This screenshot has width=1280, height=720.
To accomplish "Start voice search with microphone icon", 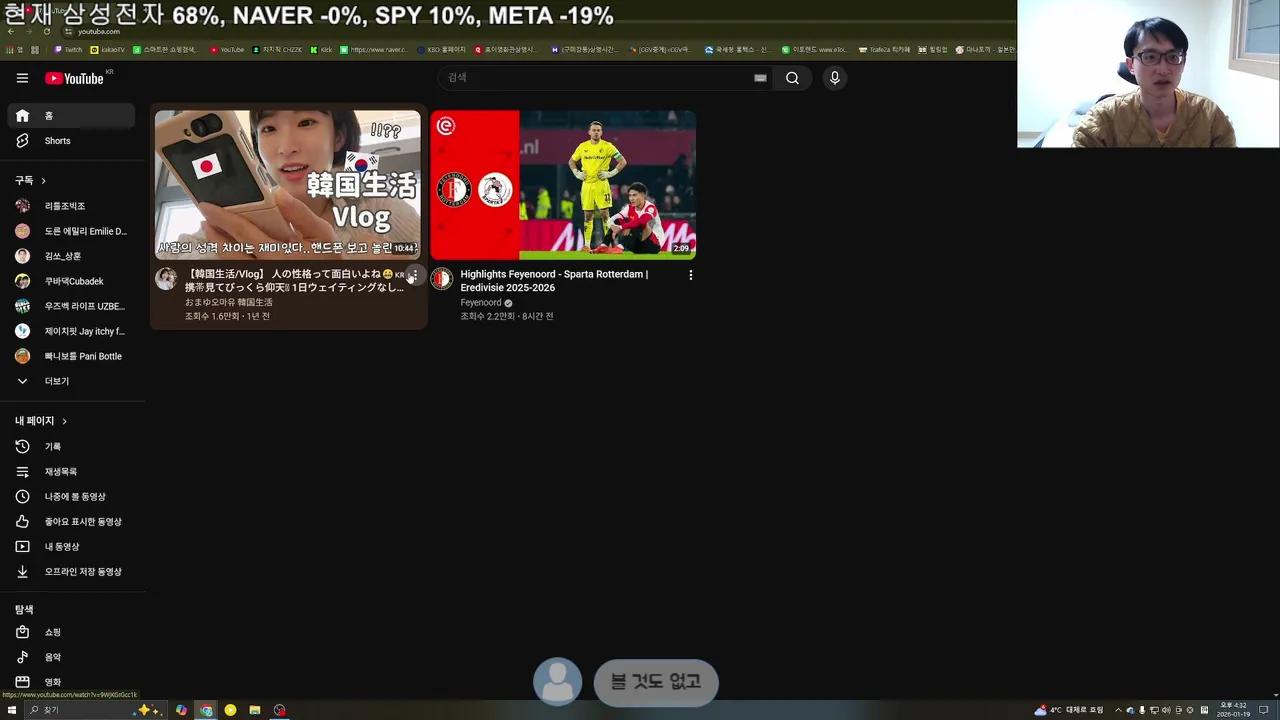I will click(x=835, y=78).
